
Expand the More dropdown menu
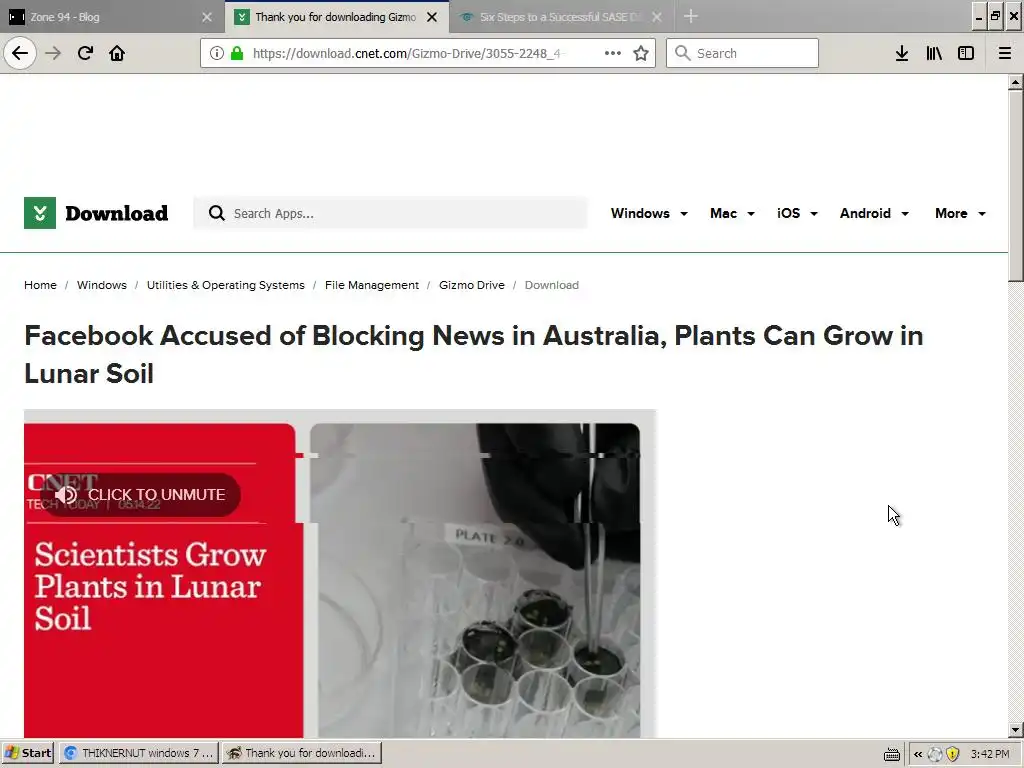point(961,214)
